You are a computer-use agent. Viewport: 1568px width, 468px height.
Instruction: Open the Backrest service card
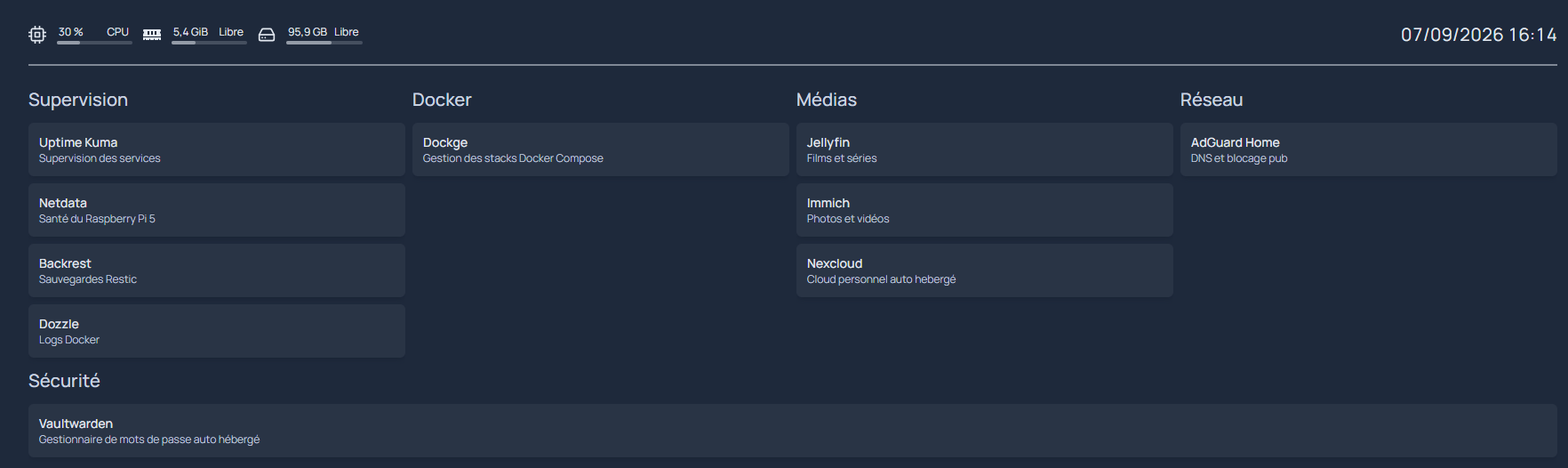217,270
